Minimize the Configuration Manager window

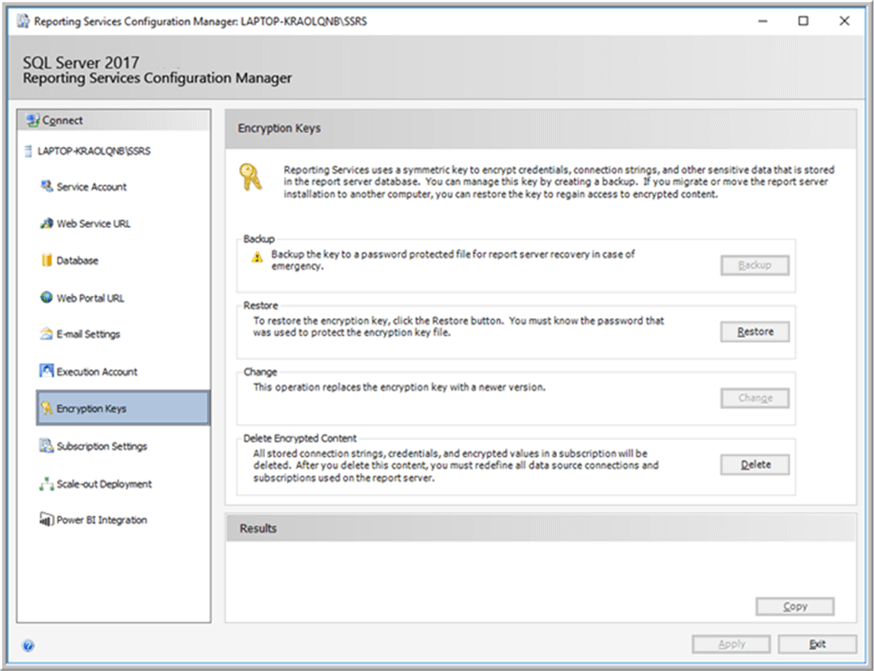click(763, 21)
